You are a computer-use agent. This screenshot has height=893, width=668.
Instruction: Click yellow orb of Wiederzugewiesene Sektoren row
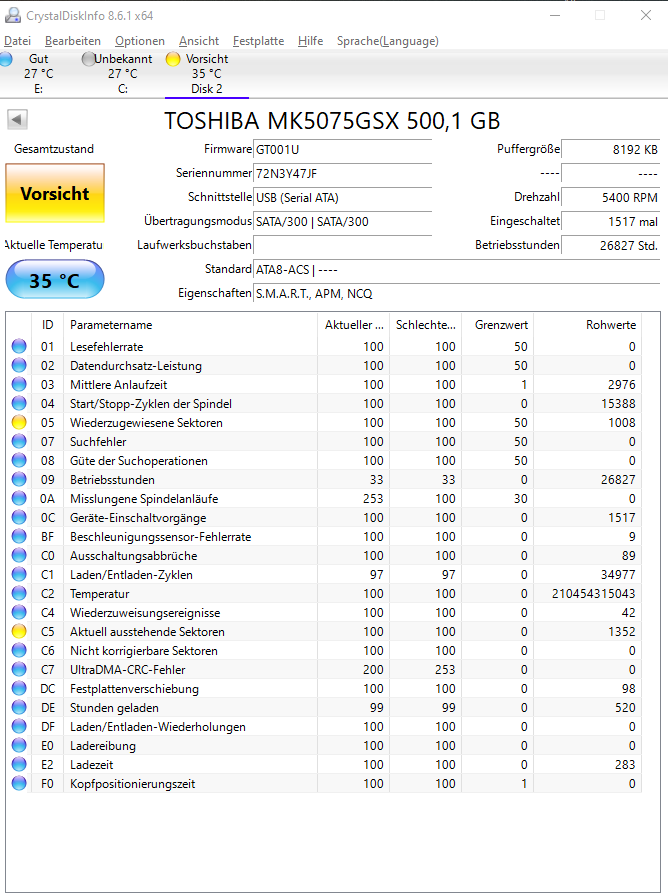click(x=19, y=423)
